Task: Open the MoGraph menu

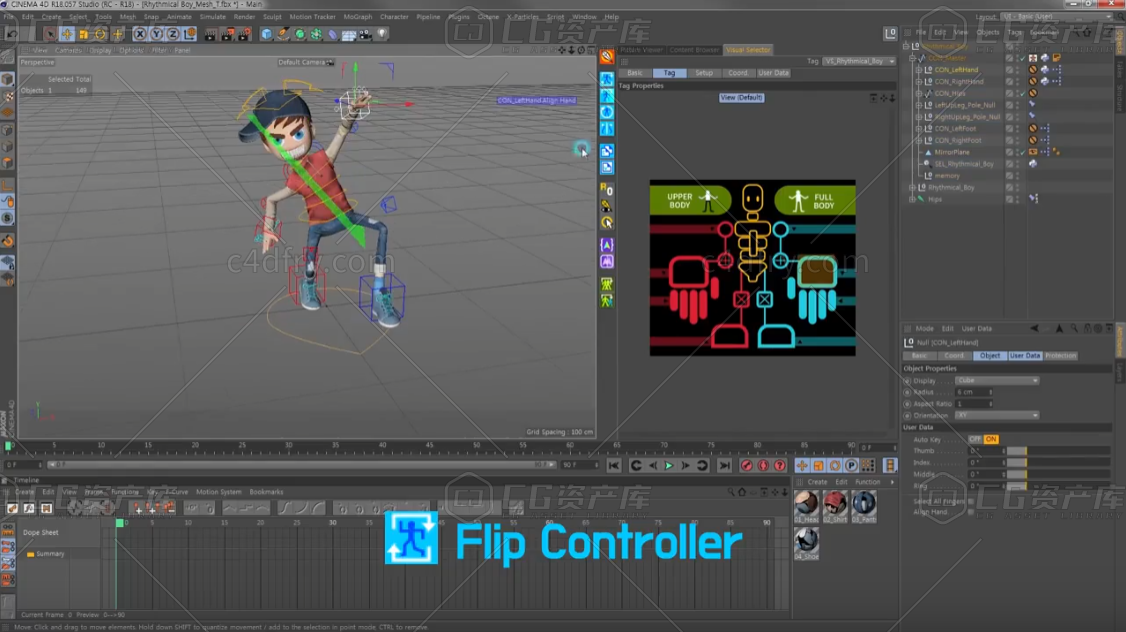Action: tap(358, 17)
